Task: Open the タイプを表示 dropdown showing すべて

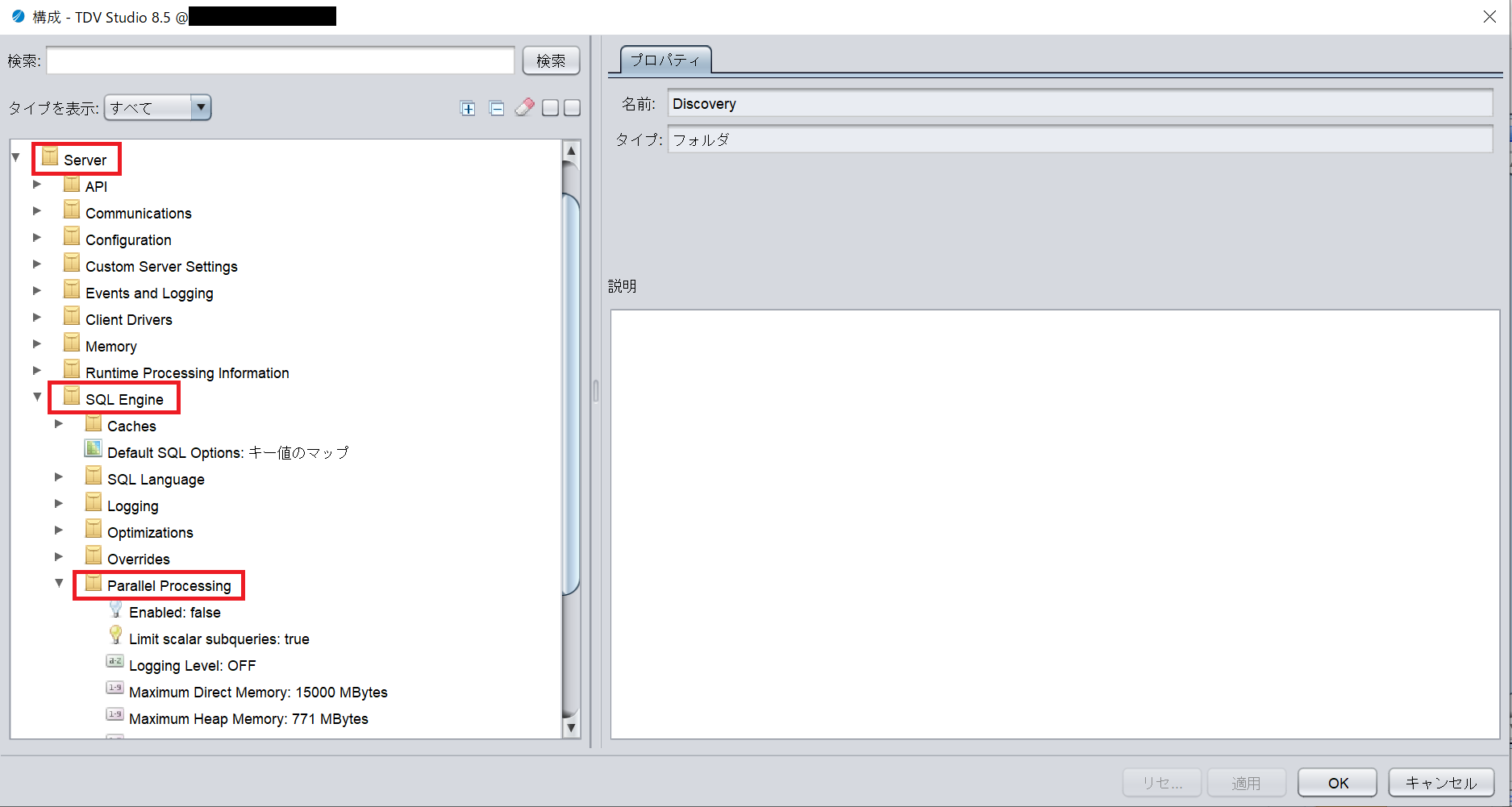Action: tap(158, 107)
